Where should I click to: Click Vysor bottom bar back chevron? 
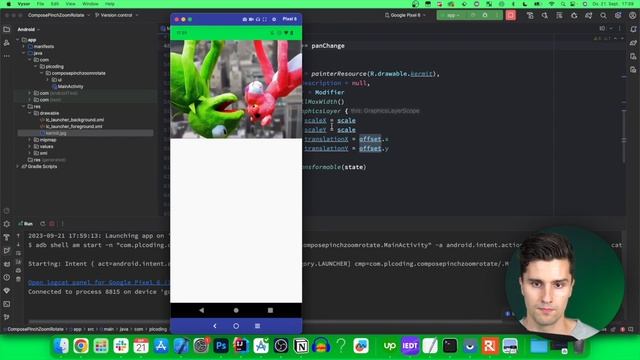215,326
